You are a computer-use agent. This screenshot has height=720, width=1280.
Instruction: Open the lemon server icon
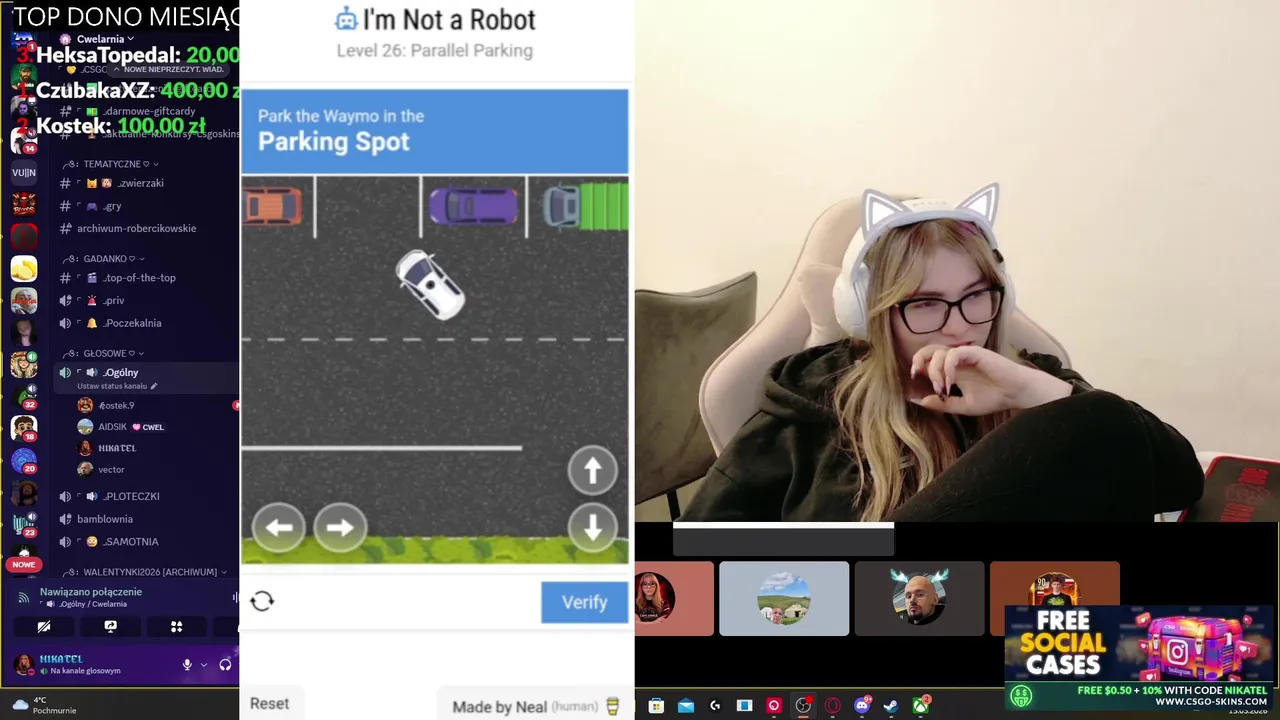24,268
